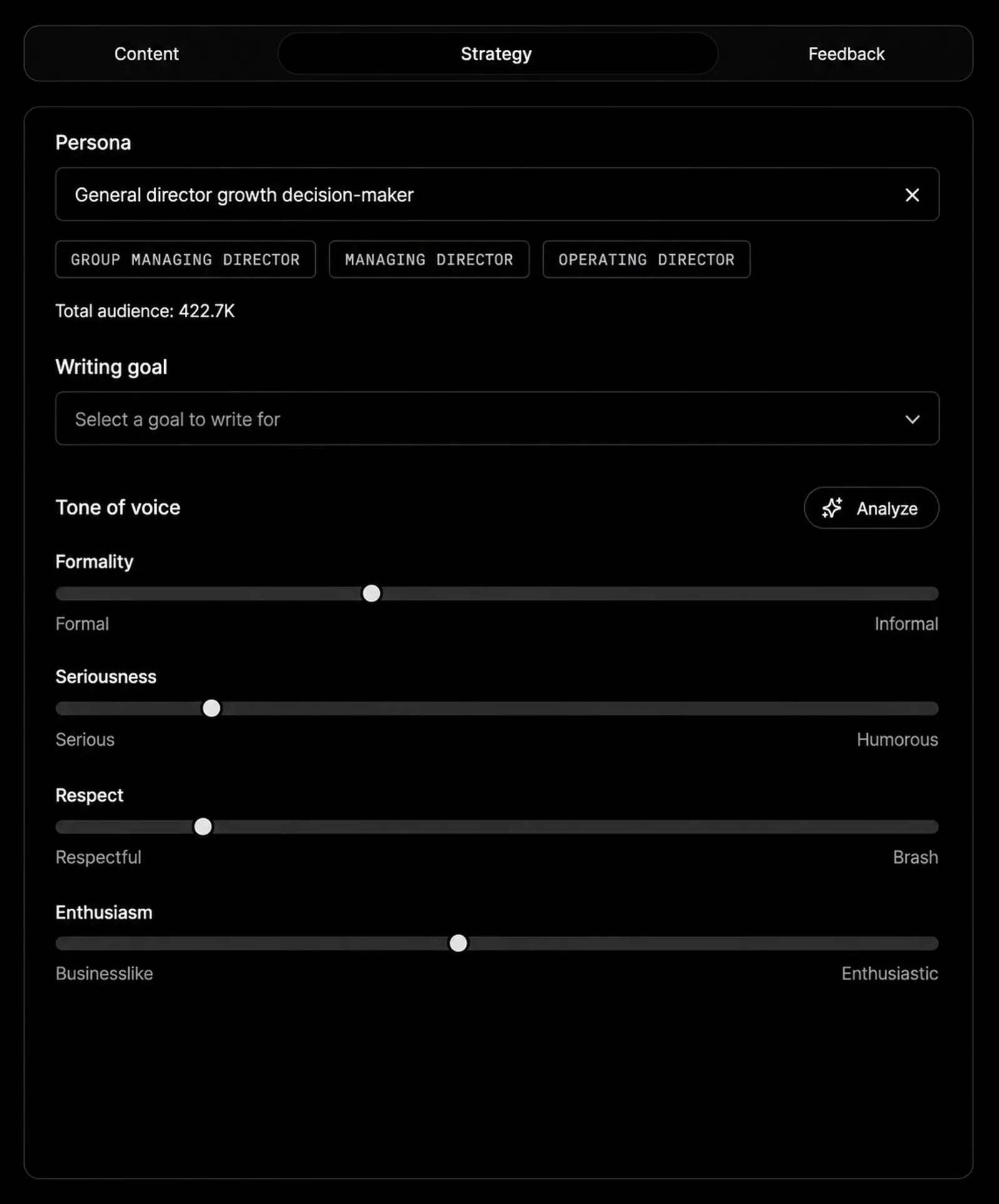Switch to the Content tab

click(146, 54)
